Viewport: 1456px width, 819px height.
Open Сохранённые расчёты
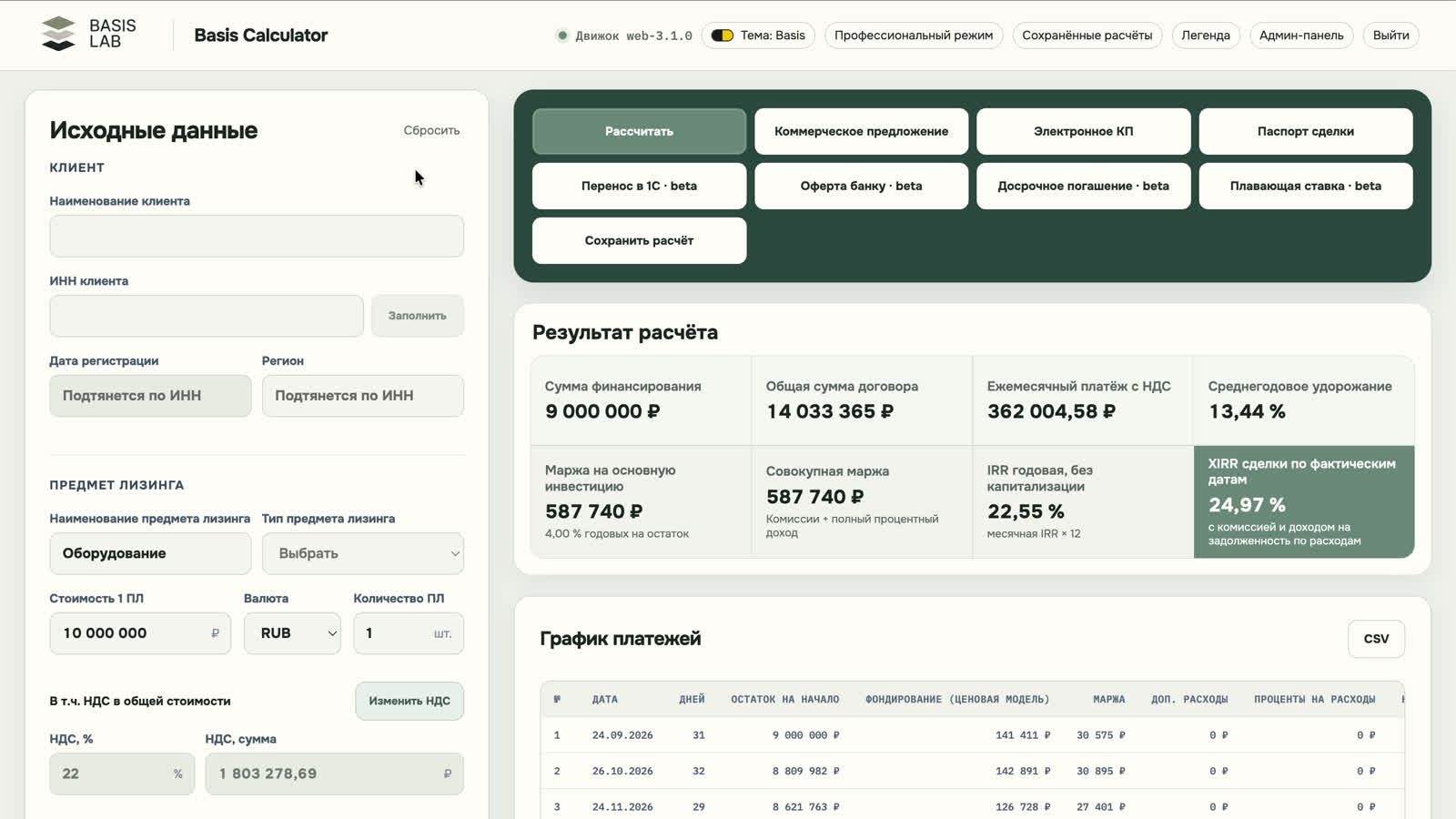coord(1087,35)
